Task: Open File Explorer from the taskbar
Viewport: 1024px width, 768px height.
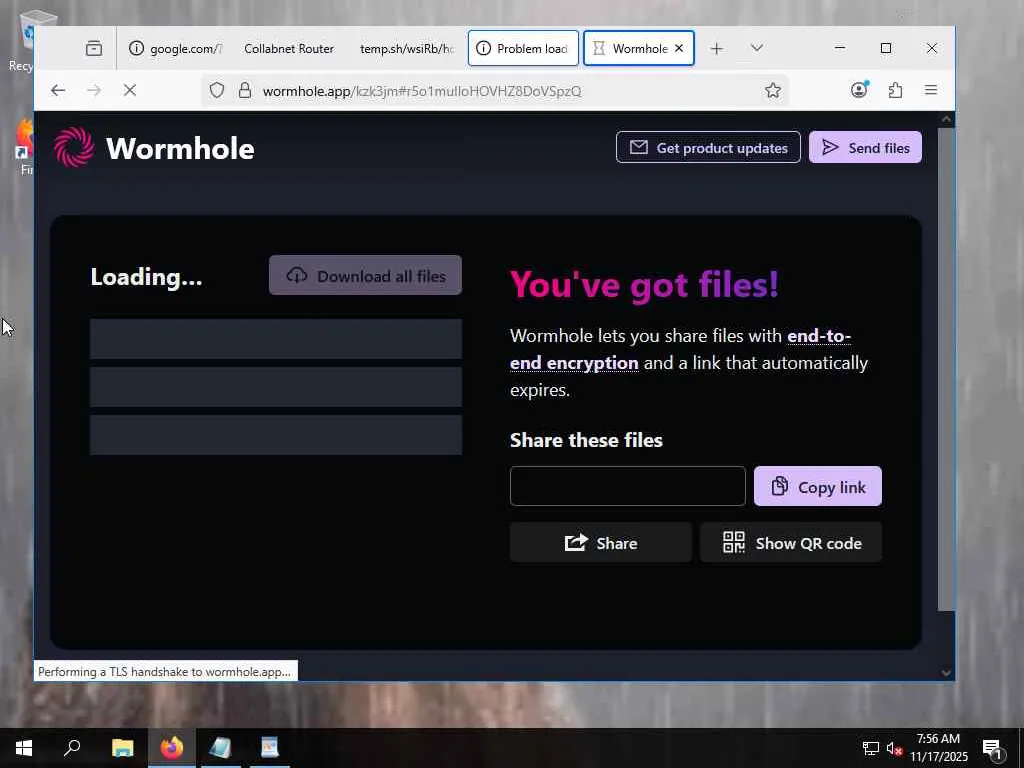Action: [122, 748]
